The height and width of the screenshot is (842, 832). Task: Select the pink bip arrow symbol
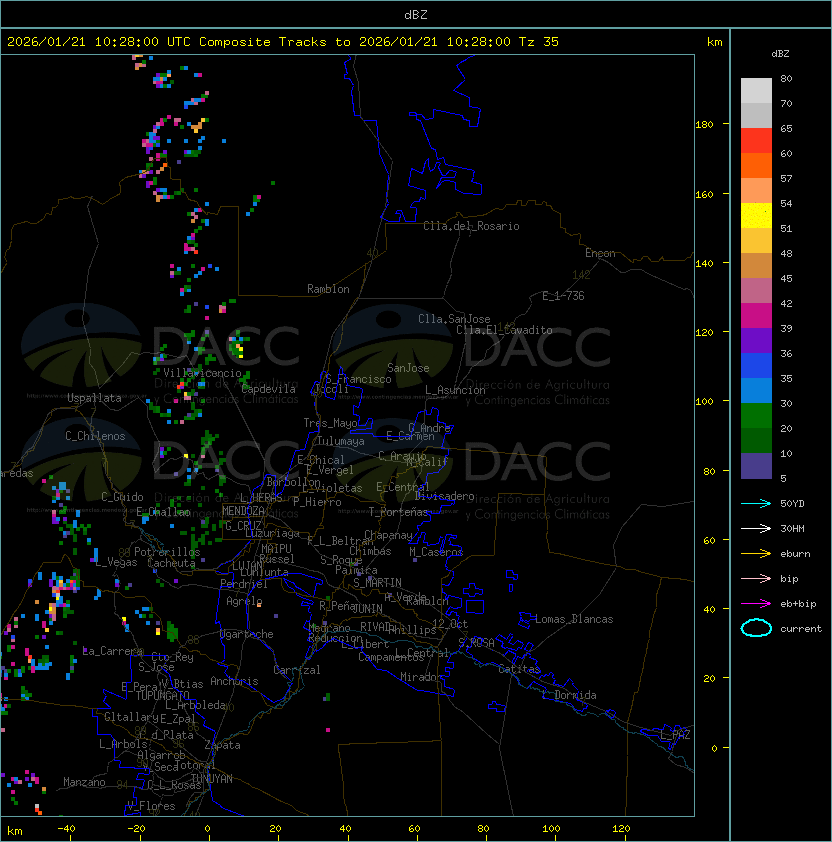[756, 578]
